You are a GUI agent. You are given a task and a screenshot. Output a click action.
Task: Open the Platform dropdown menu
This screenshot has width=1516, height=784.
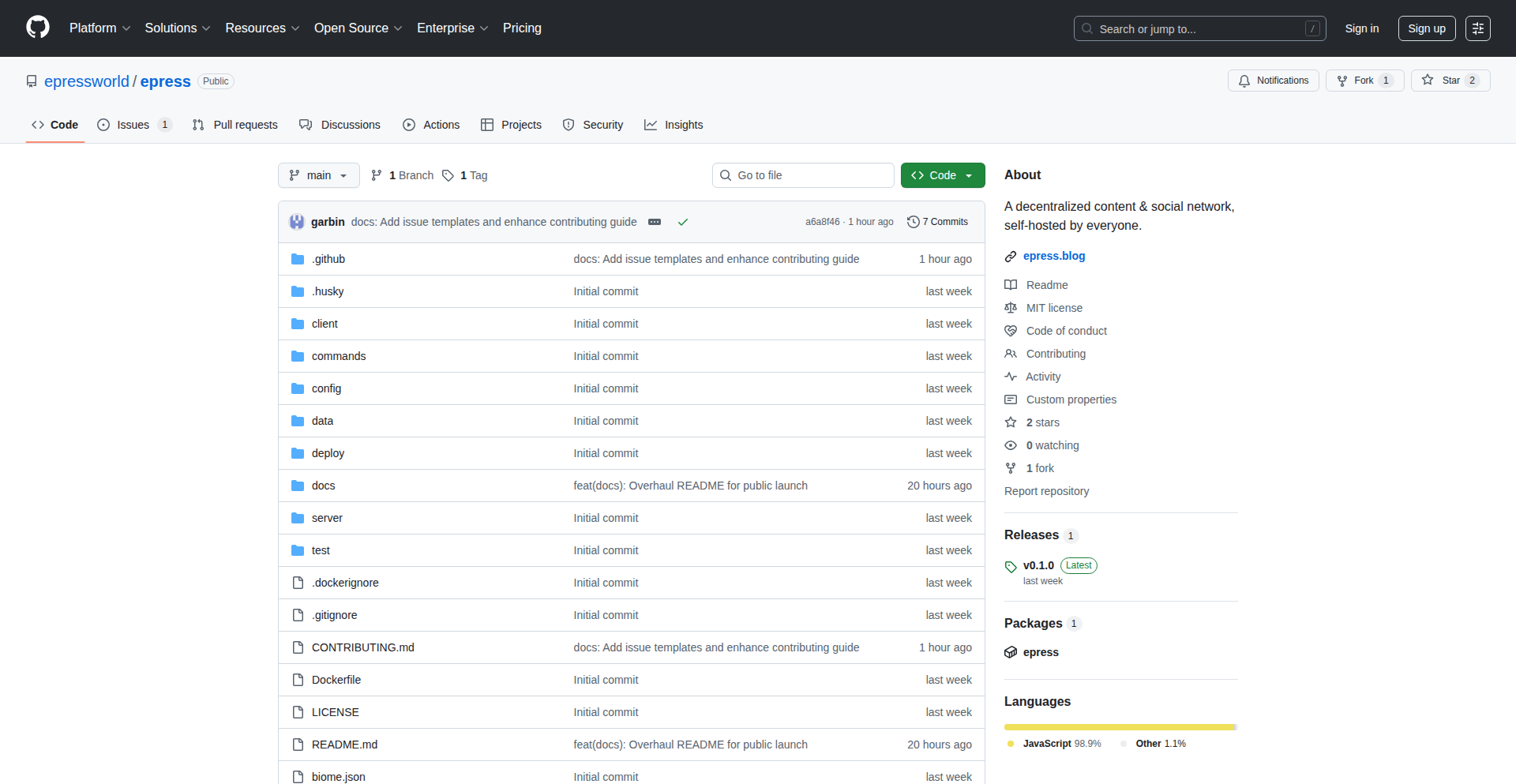tap(100, 28)
